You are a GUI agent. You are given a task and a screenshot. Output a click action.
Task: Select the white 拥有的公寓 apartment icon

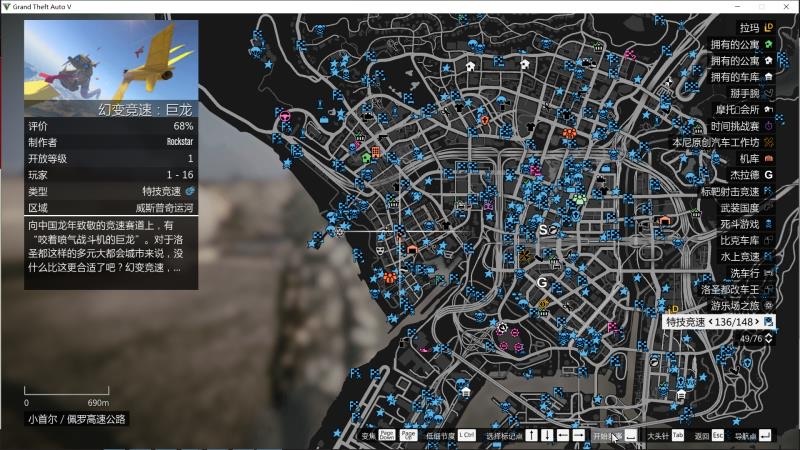click(x=768, y=61)
